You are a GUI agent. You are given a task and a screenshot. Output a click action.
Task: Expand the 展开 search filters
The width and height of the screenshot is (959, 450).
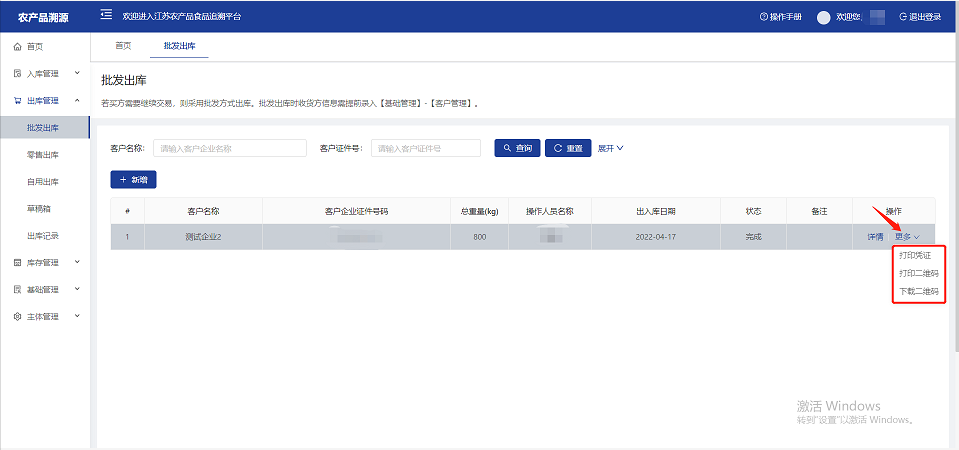pyautogui.click(x=610, y=148)
